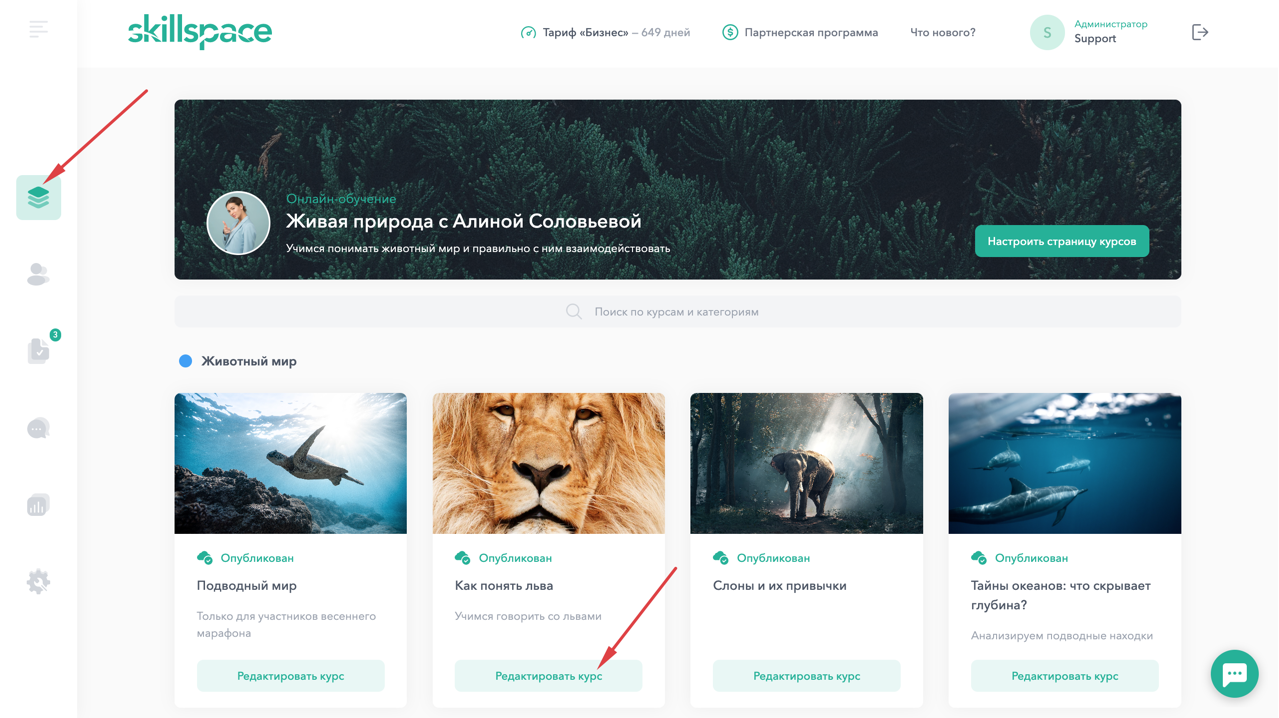Click the Подводный мир course title
This screenshot has width=1279, height=718.
click(247, 586)
